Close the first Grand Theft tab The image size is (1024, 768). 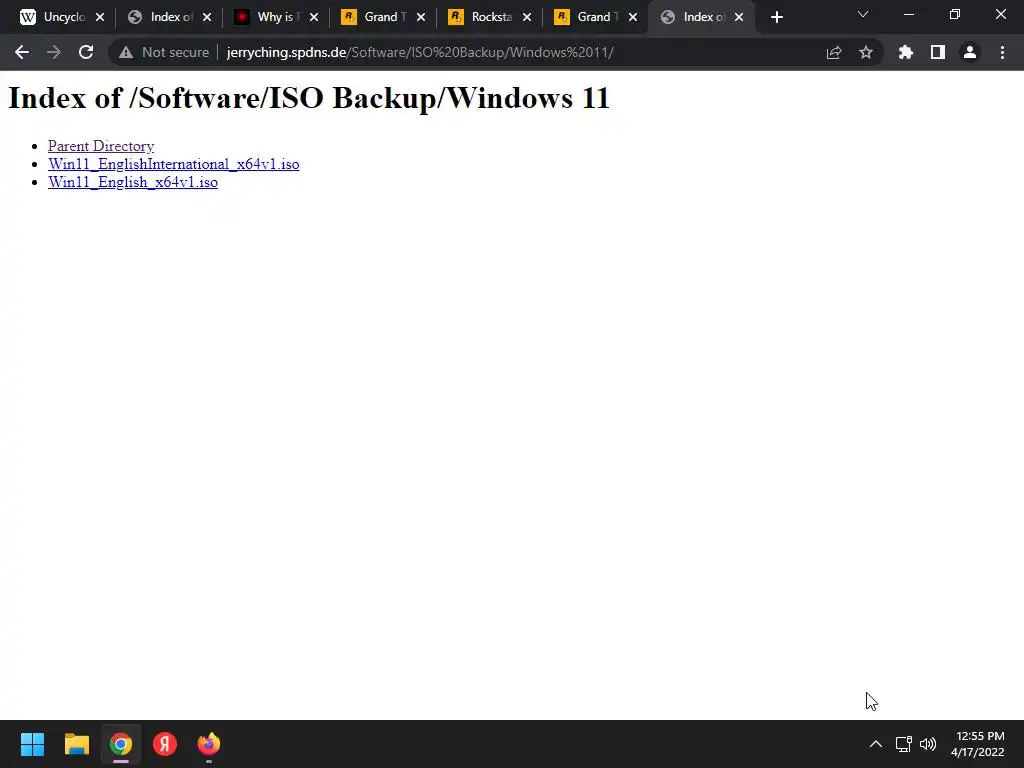(421, 18)
